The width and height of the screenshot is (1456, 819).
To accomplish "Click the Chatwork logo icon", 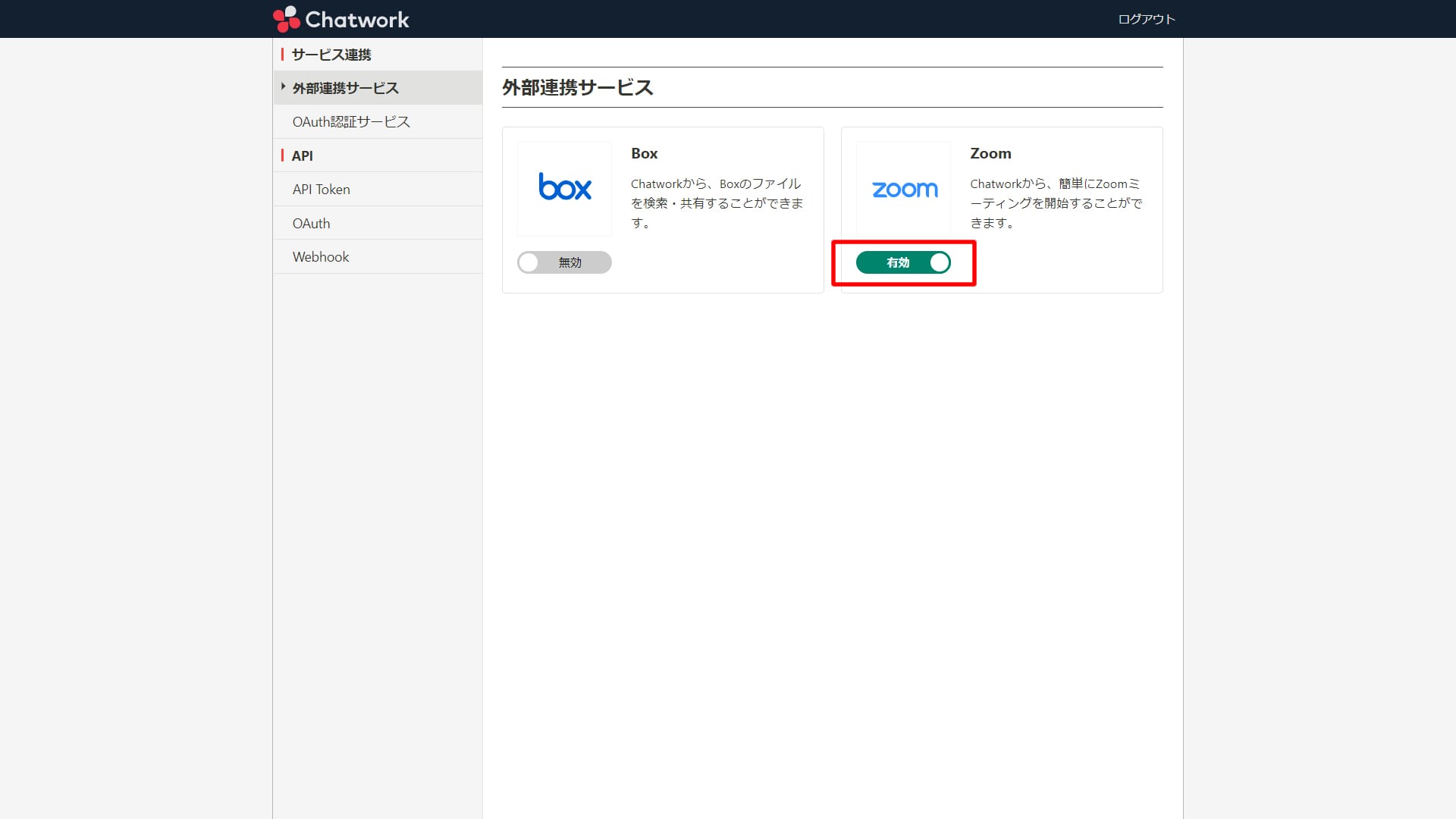I will pos(287,19).
